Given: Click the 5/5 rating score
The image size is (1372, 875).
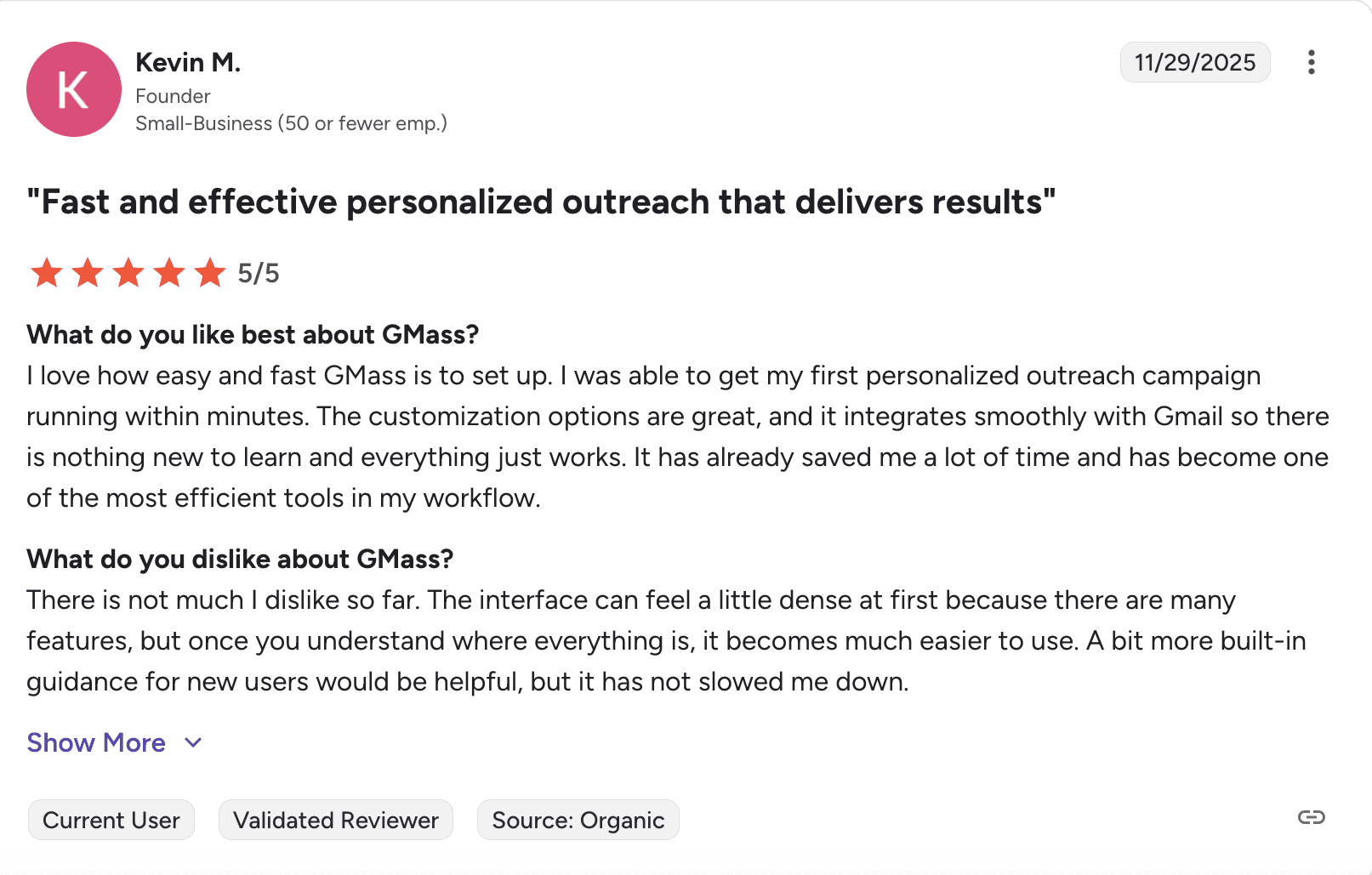Looking at the screenshot, I should pyautogui.click(x=259, y=274).
